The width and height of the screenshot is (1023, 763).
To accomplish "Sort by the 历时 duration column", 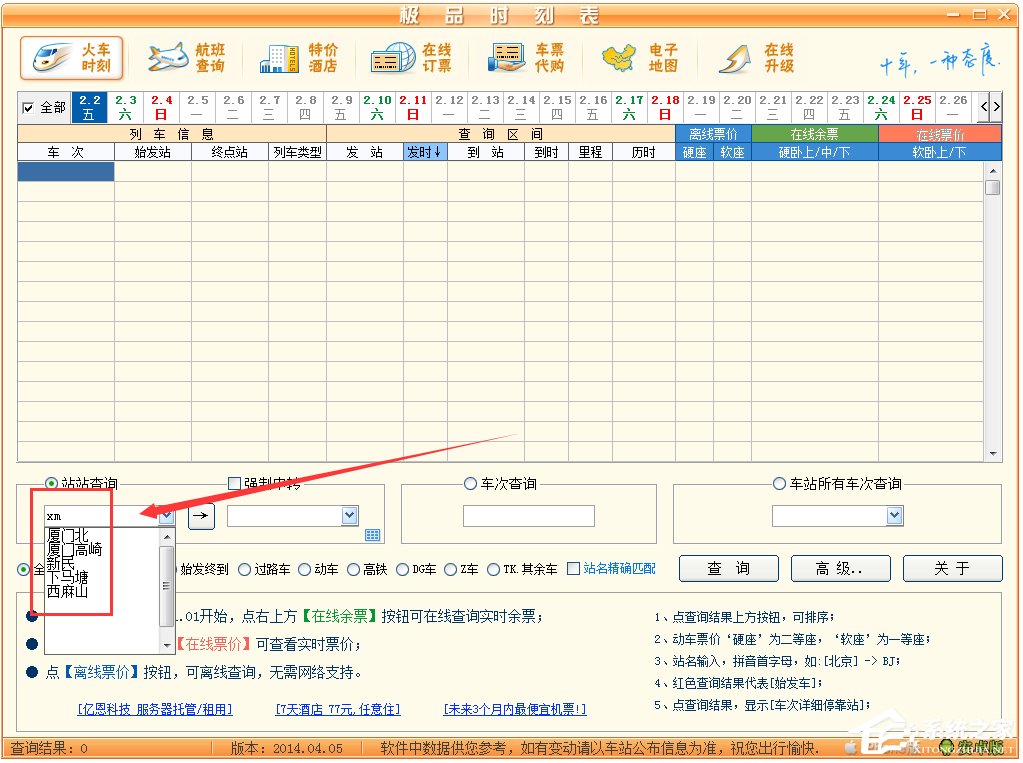I will (643, 152).
